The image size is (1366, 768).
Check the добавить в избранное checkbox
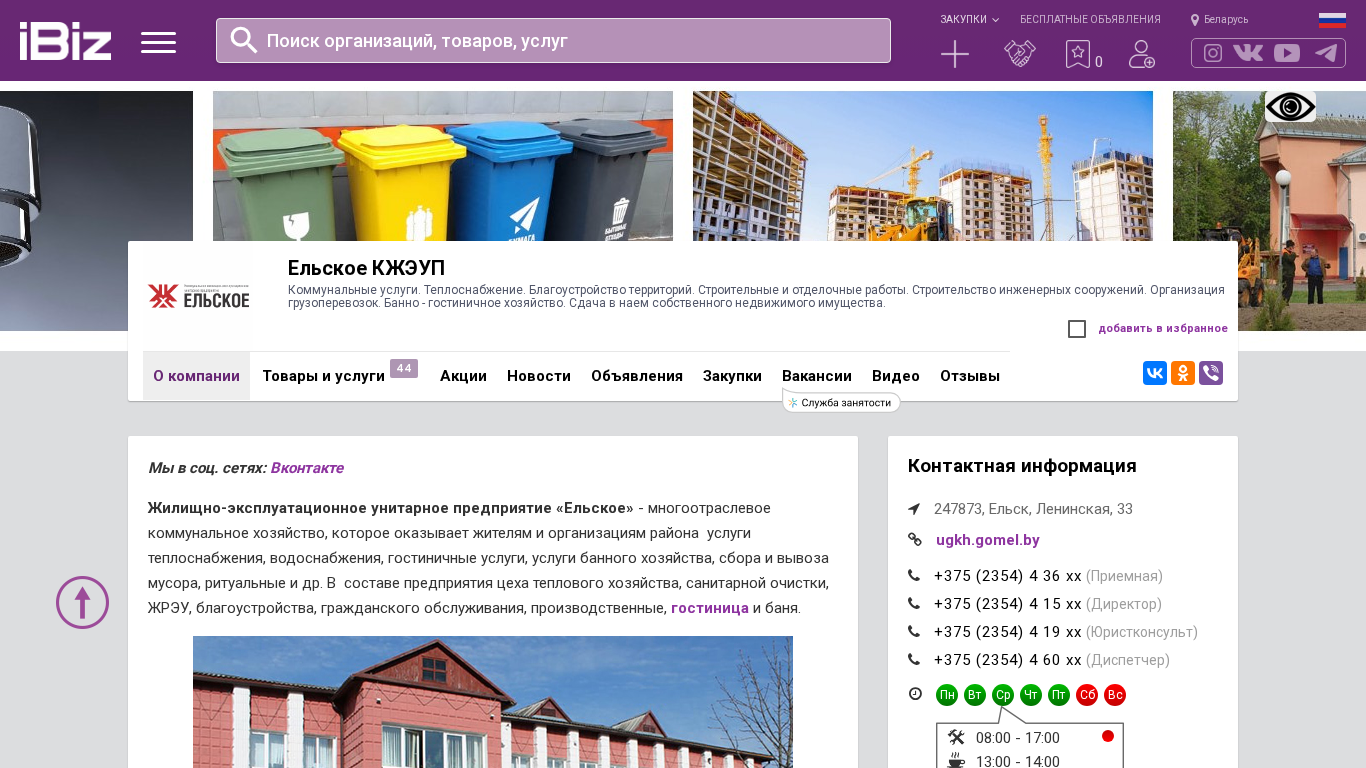click(x=1077, y=329)
